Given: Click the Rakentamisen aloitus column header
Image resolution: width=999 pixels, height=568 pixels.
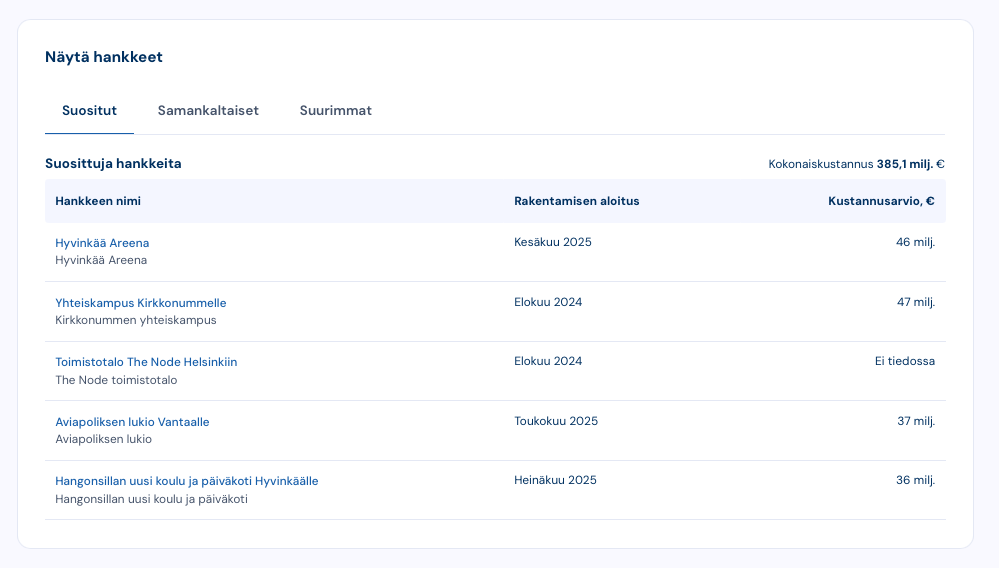Looking at the screenshot, I should point(576,201).
